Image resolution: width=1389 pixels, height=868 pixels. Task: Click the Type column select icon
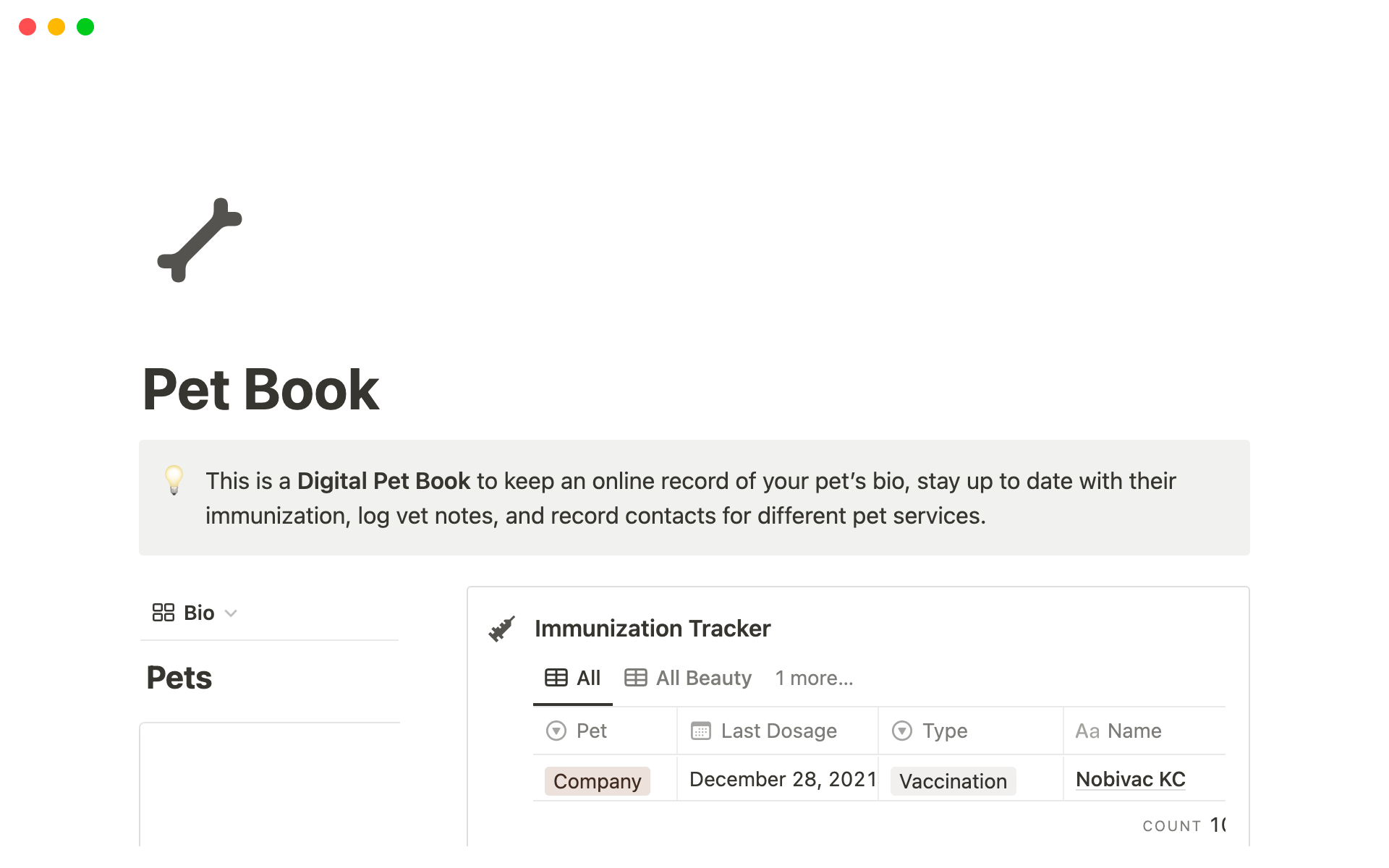901,731
